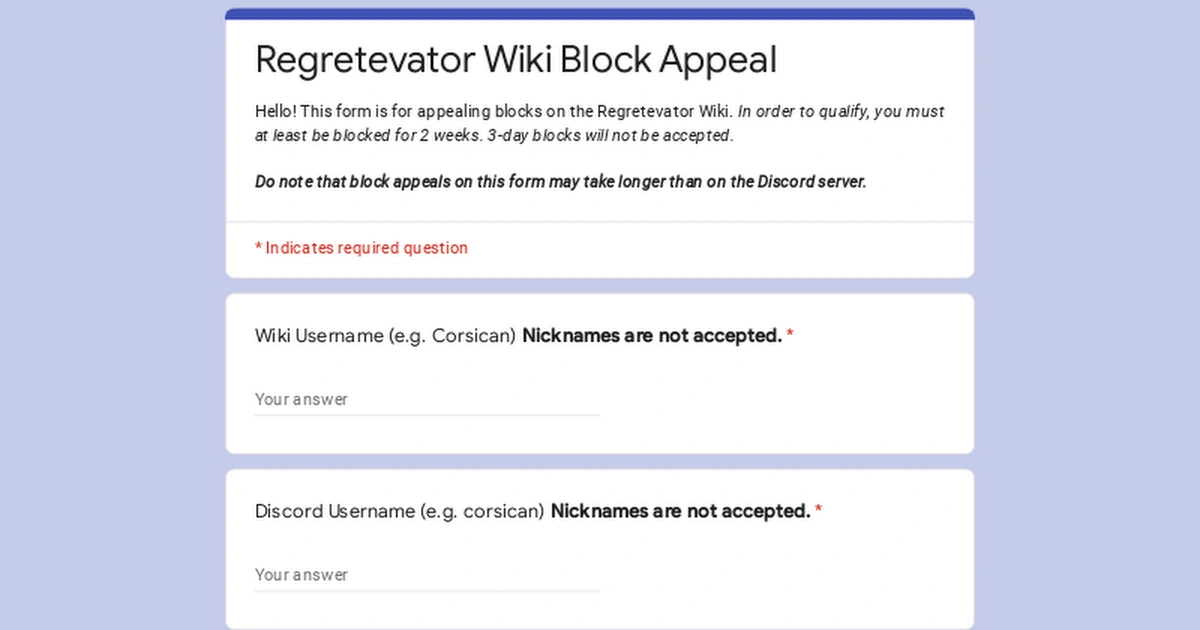Click the Indicates required question notice
1200x630 pixels.
(x=361, y=248)
